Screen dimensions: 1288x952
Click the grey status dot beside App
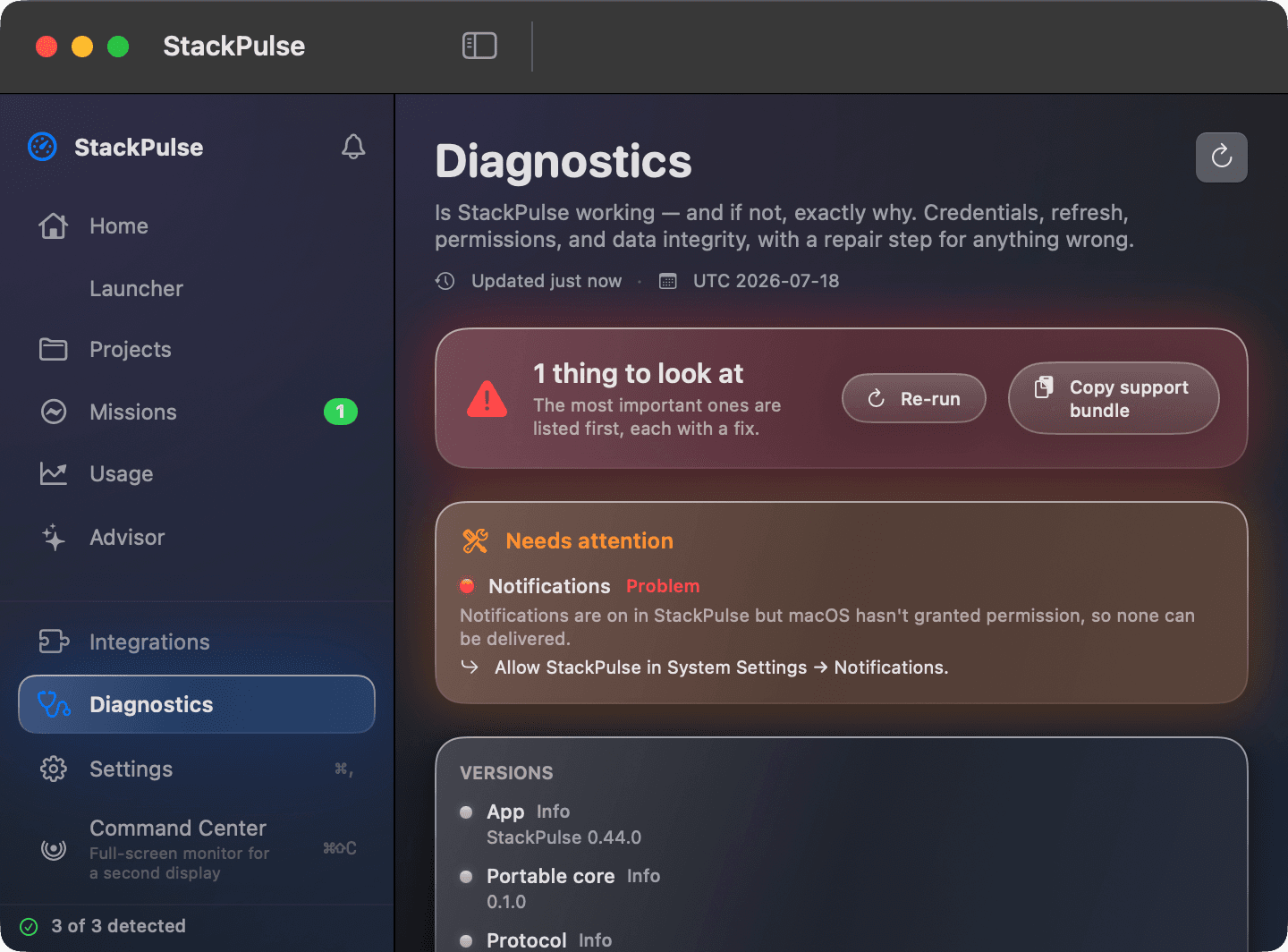coord(466,812)
